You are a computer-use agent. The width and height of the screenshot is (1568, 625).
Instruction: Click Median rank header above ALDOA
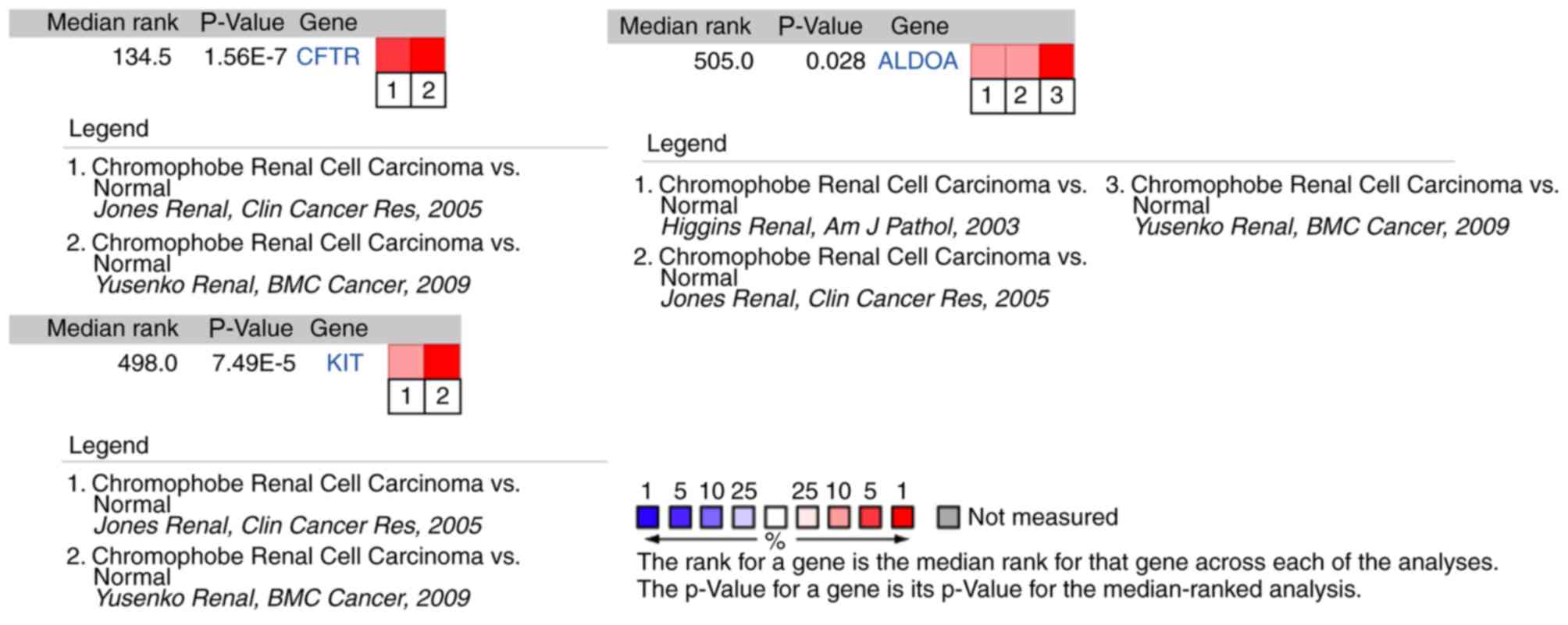coord(685,27)
